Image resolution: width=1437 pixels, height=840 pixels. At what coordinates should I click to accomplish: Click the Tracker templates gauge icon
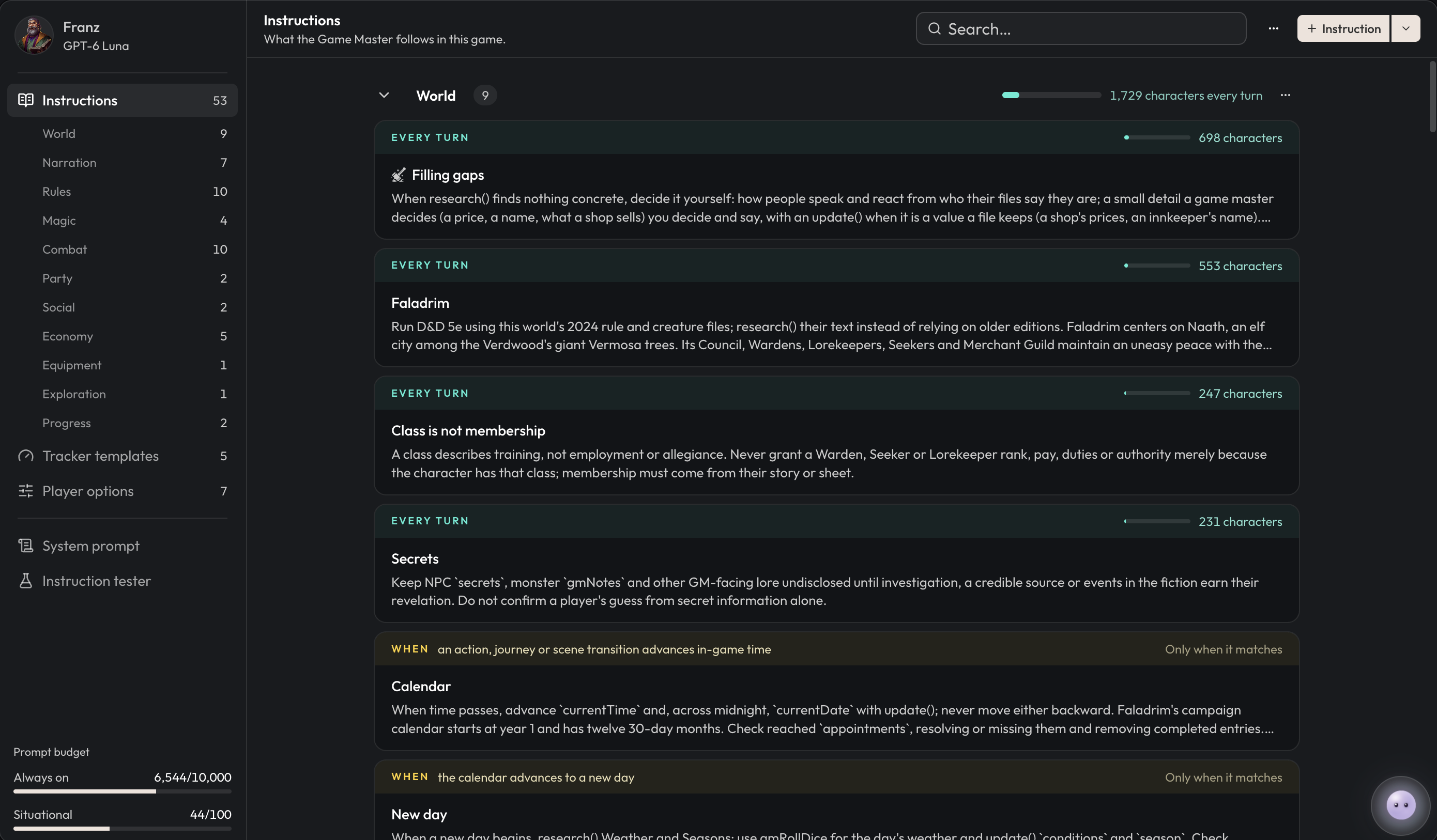tap(26, 456)
